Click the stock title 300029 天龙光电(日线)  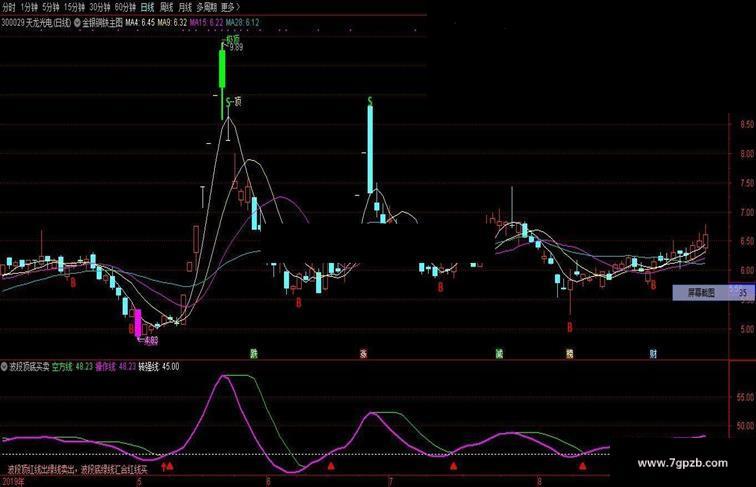36,22
